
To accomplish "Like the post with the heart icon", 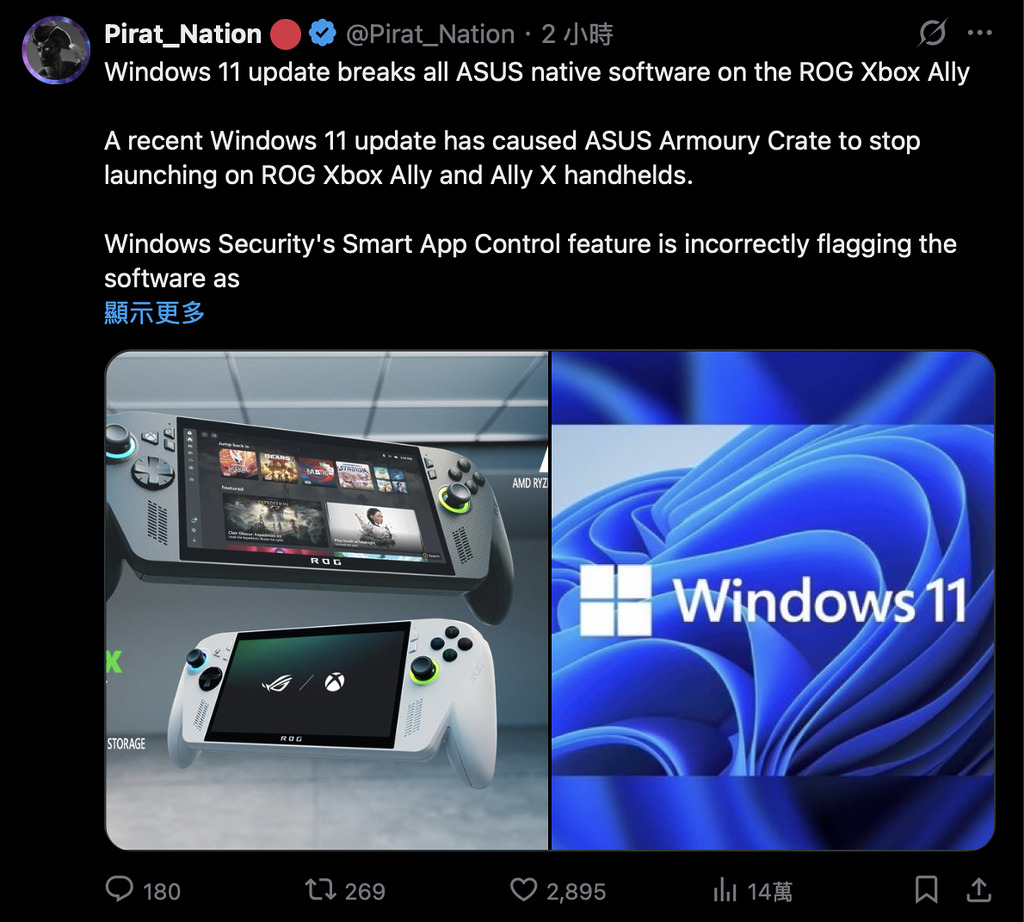I will pos(523,889).
